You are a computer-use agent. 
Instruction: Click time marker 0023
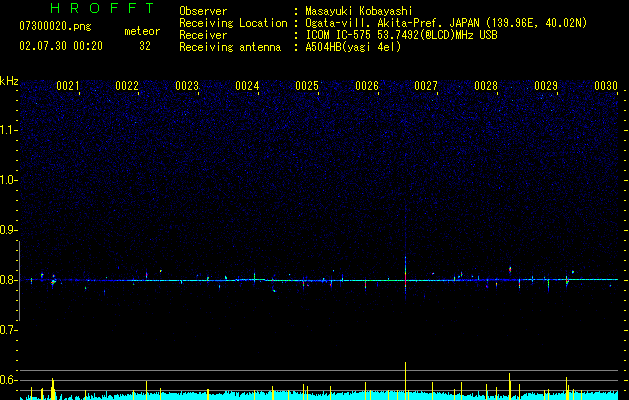tap(187, 86)
